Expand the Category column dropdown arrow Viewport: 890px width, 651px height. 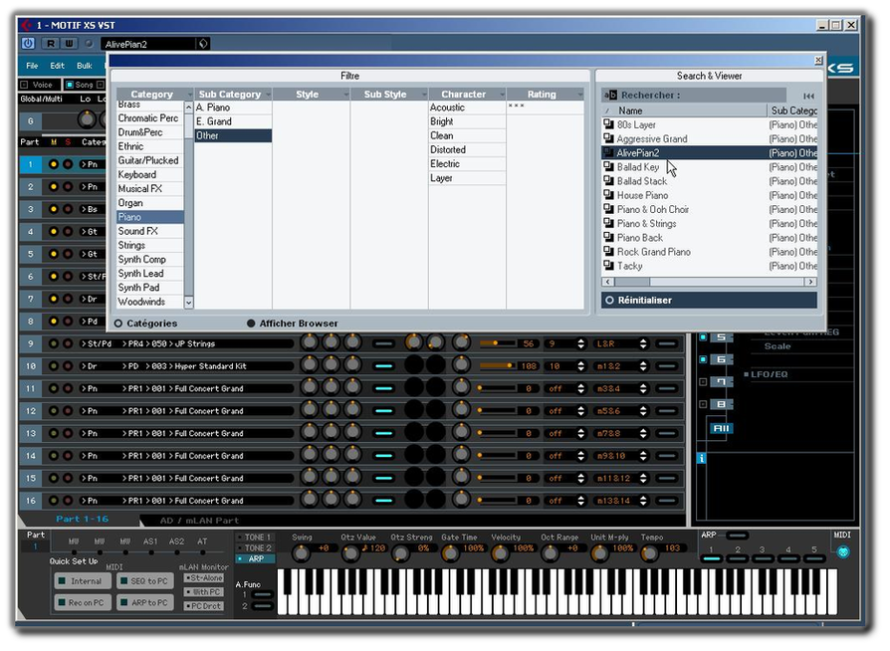[x=190, y=94]
